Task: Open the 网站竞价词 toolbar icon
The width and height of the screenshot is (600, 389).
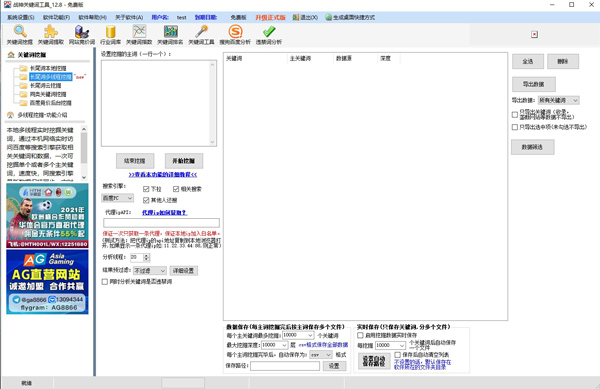Action: [82, 31]
